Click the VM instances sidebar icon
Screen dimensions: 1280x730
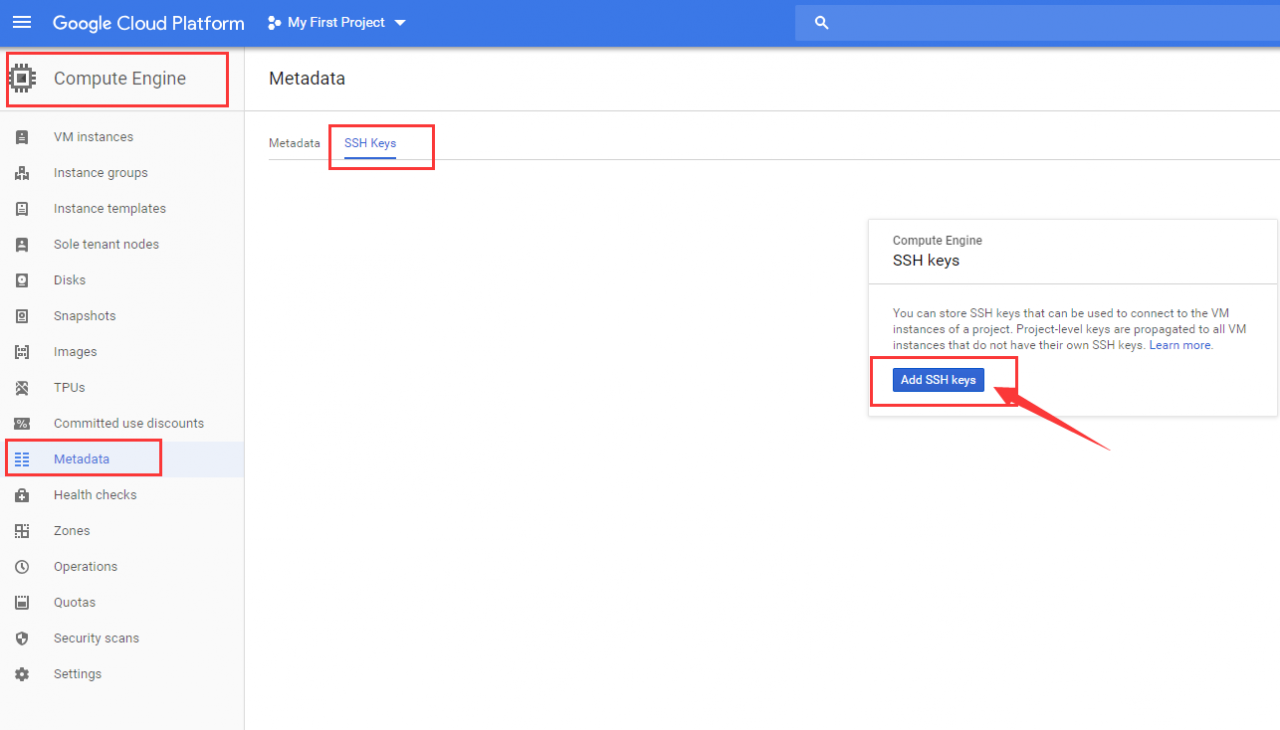22,137
